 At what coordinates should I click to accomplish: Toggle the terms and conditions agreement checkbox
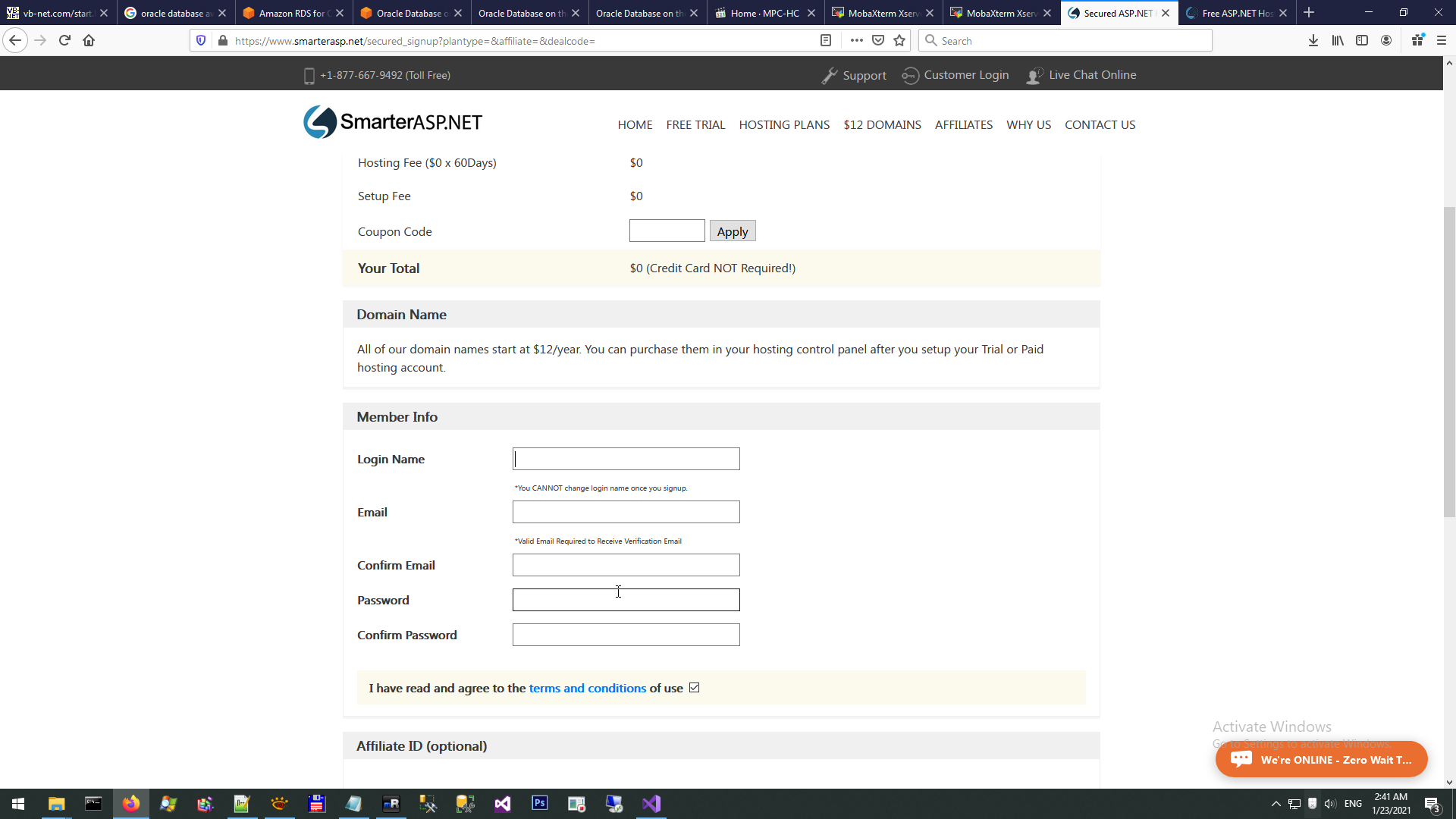click(x=694, y=688)
